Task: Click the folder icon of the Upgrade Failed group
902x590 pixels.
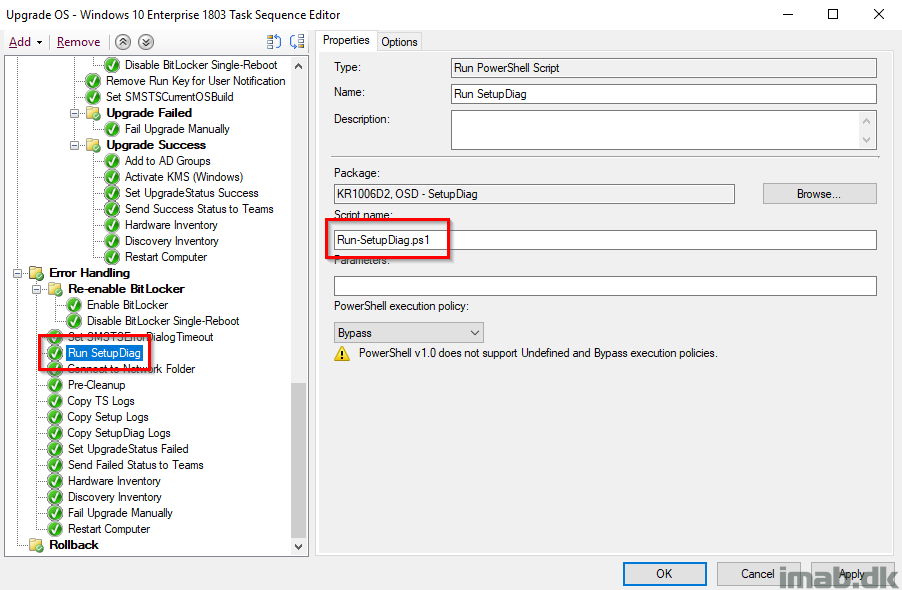Action: coord(93,113)
